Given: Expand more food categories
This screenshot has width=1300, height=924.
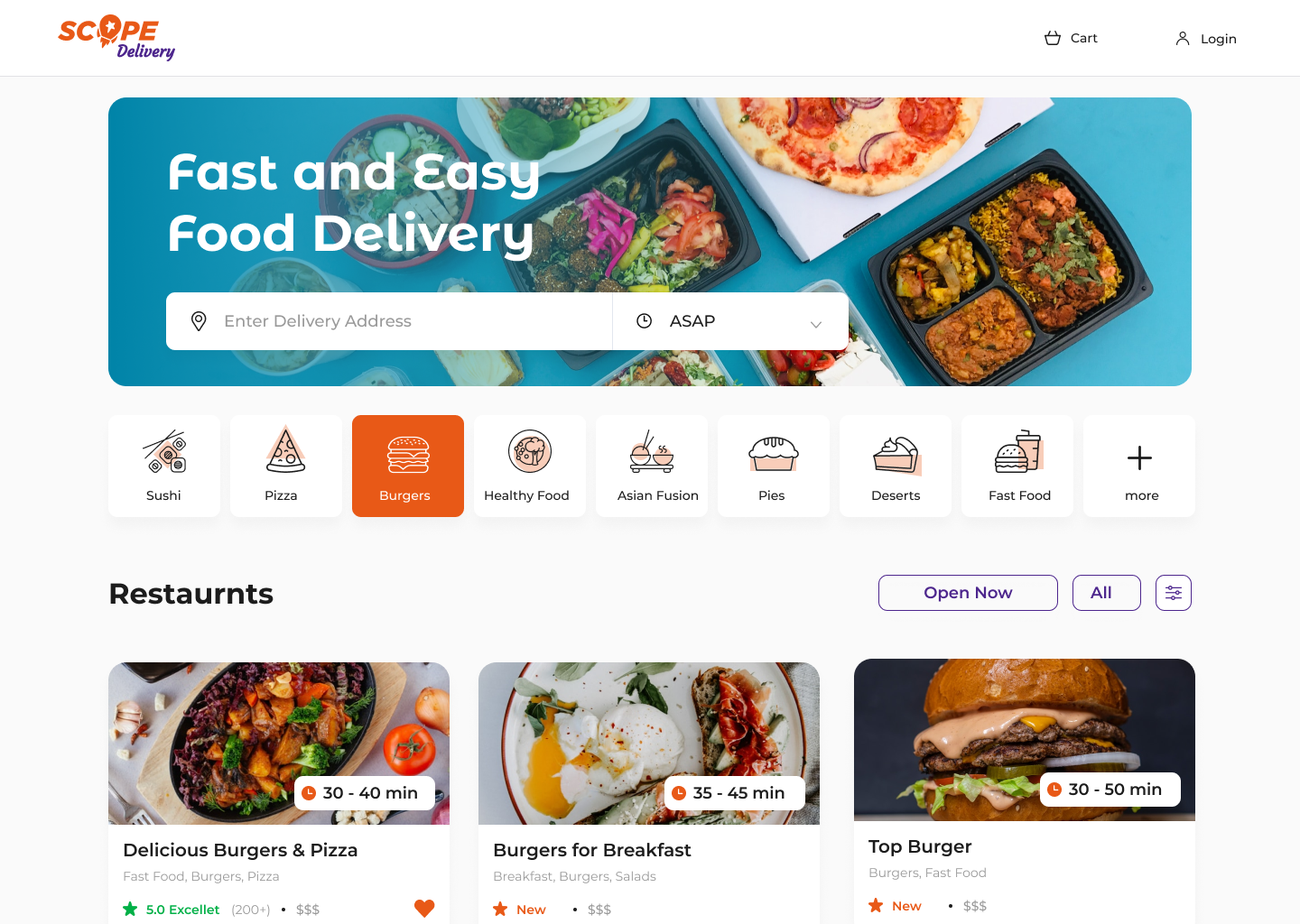Looking at the screenshot, I should (1139, 466).
